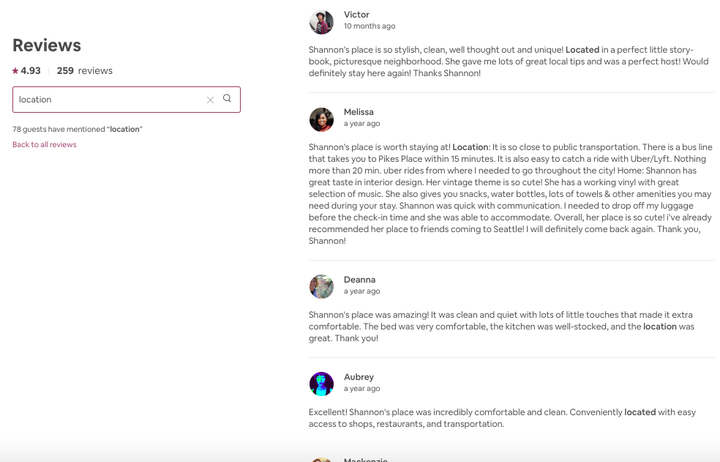This screenshot has height=462, width=720.
Task: Click the Mackenzie avatar at bottom
Action: pyautogui.click(x=321, y=459)
